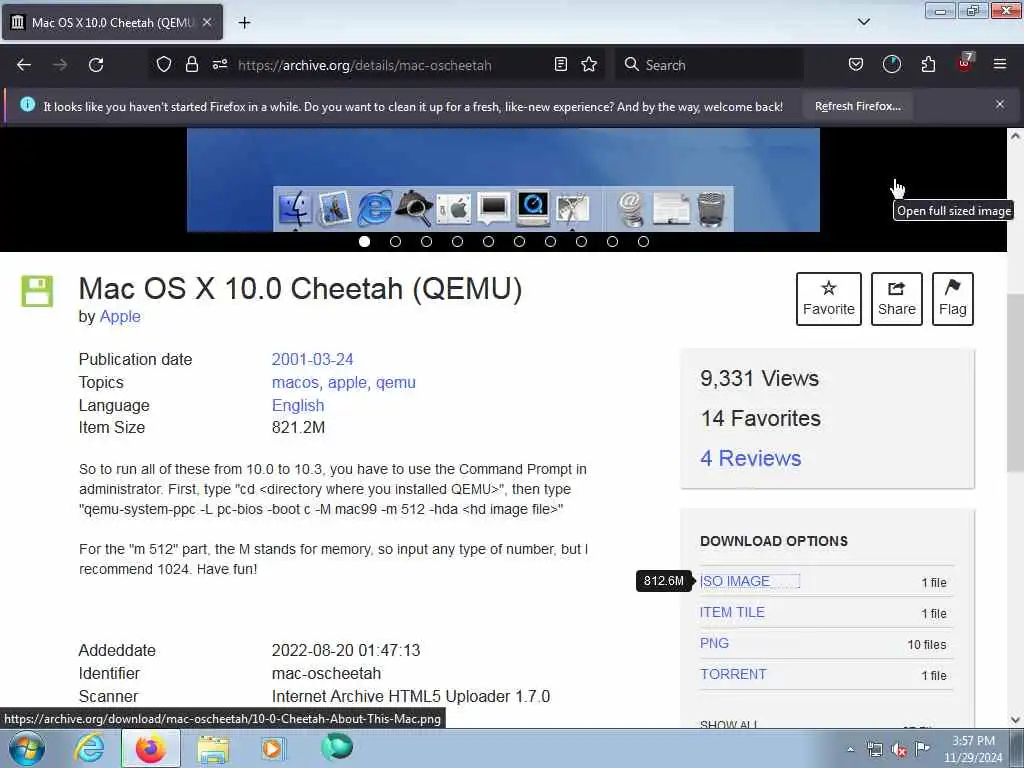The height and width of the screenshot is (768, 1024).
Task: Open Windows Start menu orb
Action: click(27, 748)
